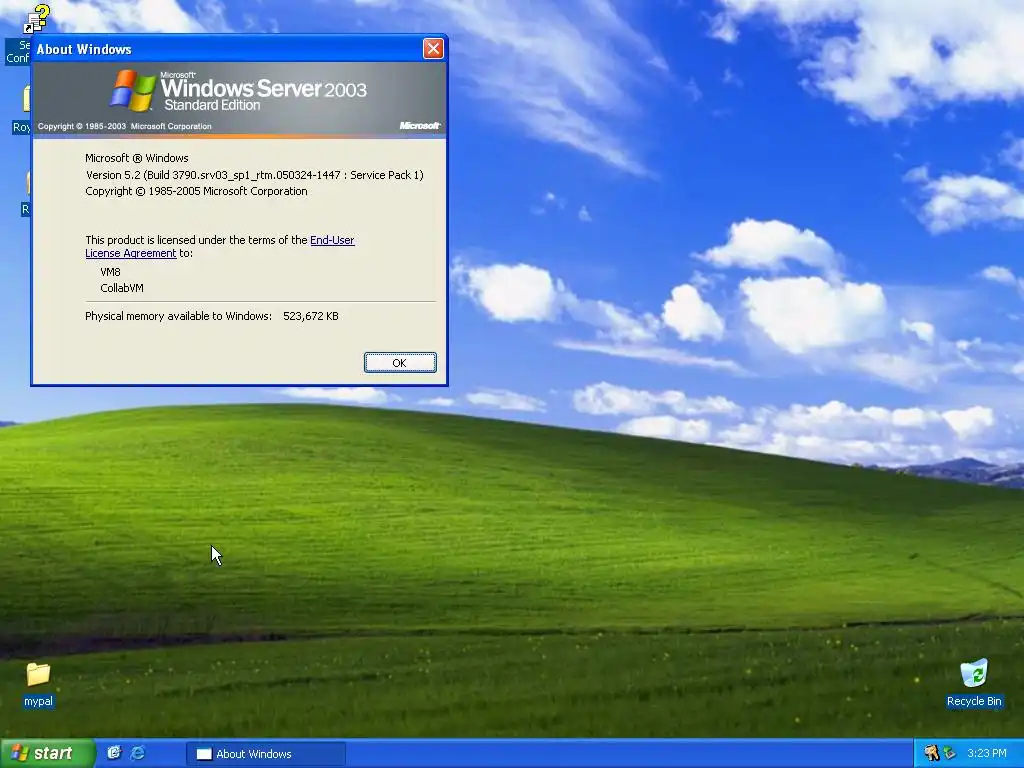Image resolution: width=1024 pixels, height=768 pixels.
Task: Click the 523,672 KB memory value
Action: click(x=311, y=316)
